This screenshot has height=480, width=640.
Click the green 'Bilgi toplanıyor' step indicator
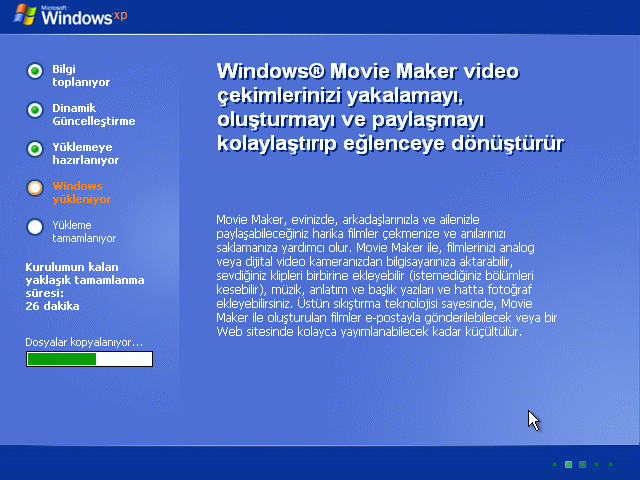pyautogui.click(x=35, y=70)
